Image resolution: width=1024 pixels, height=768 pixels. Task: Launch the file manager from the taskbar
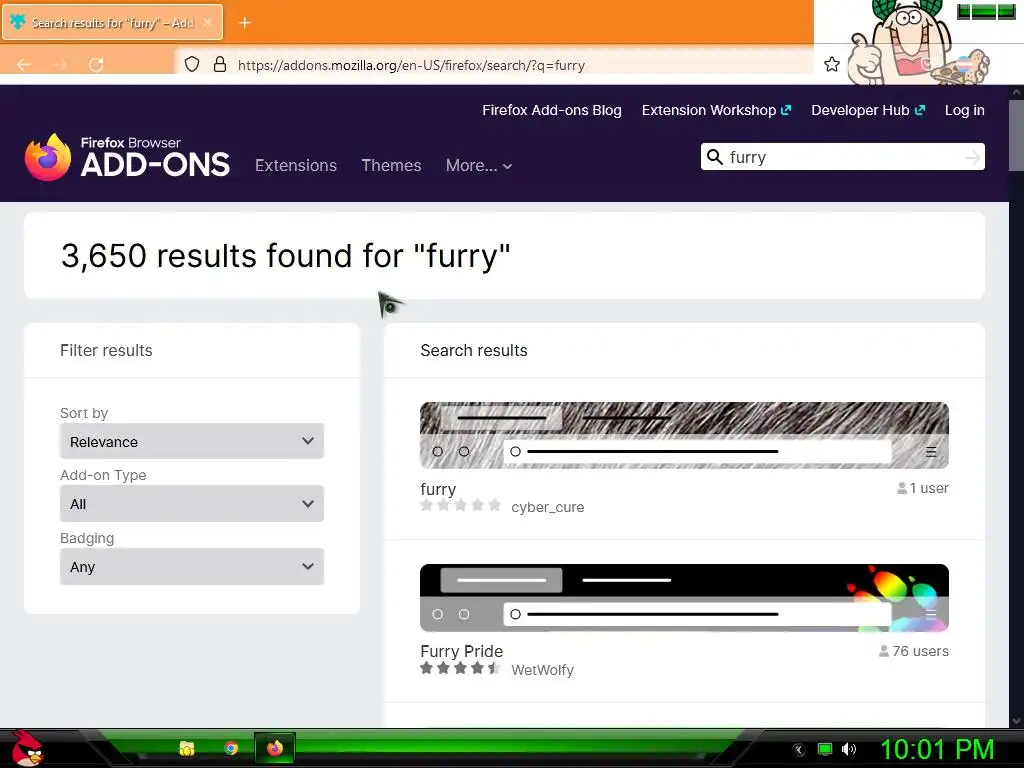(x=187, y=748)
